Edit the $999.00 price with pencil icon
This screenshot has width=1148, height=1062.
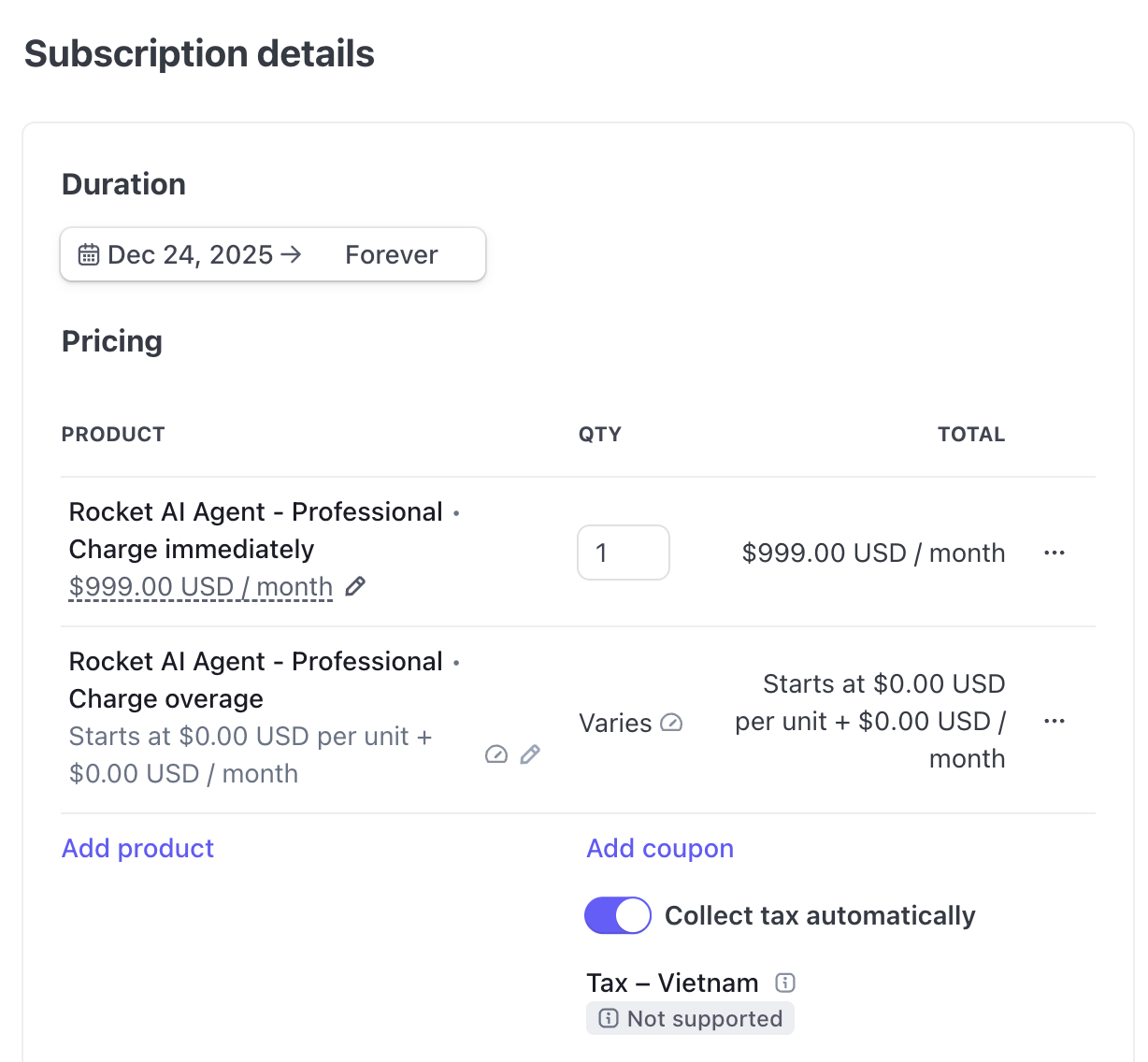coord(355,586)
